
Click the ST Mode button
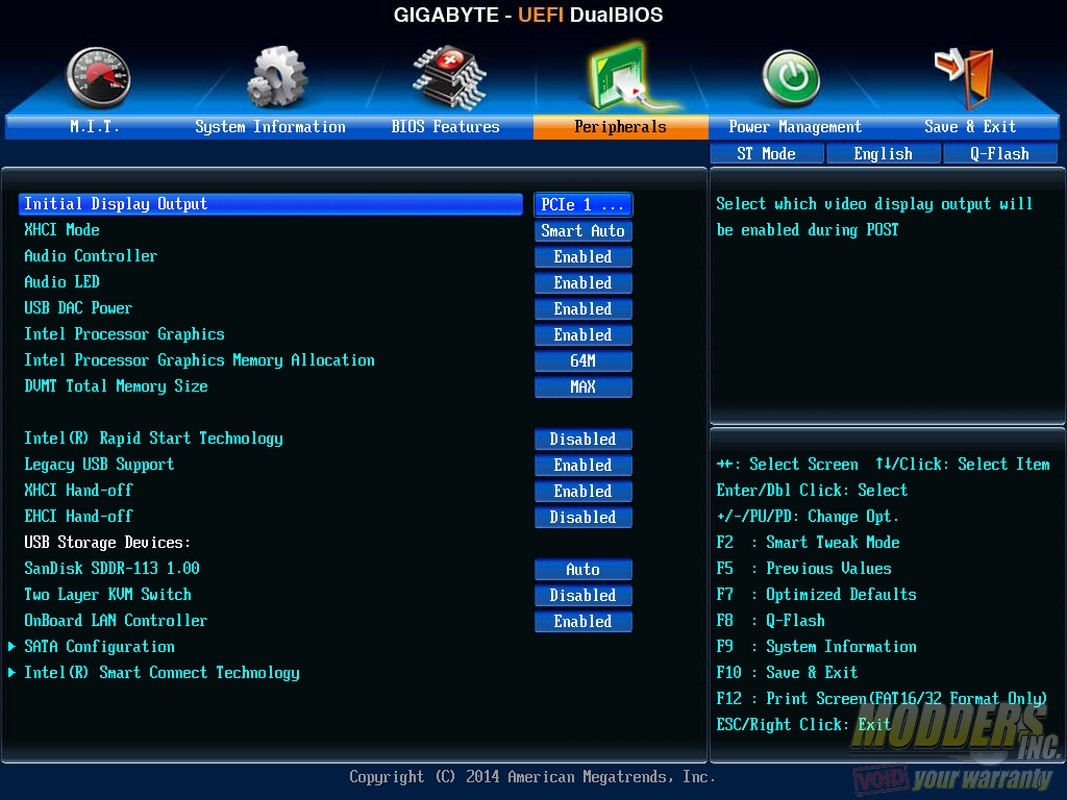766,154
